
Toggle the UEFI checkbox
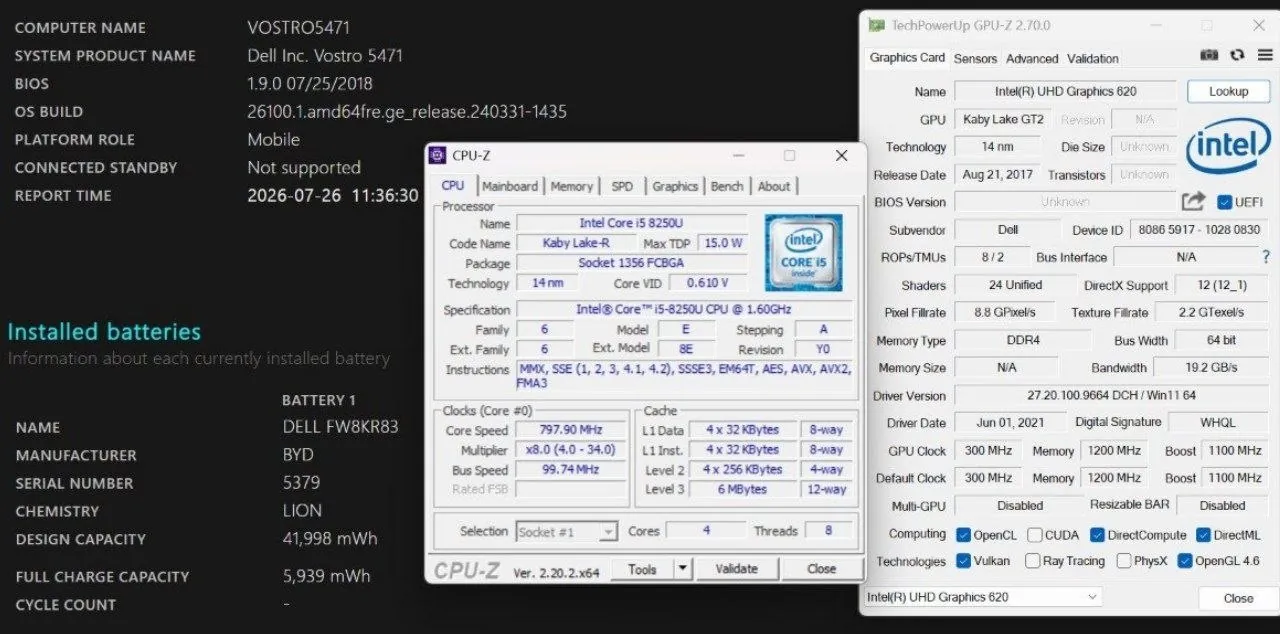pos(1224,202)
